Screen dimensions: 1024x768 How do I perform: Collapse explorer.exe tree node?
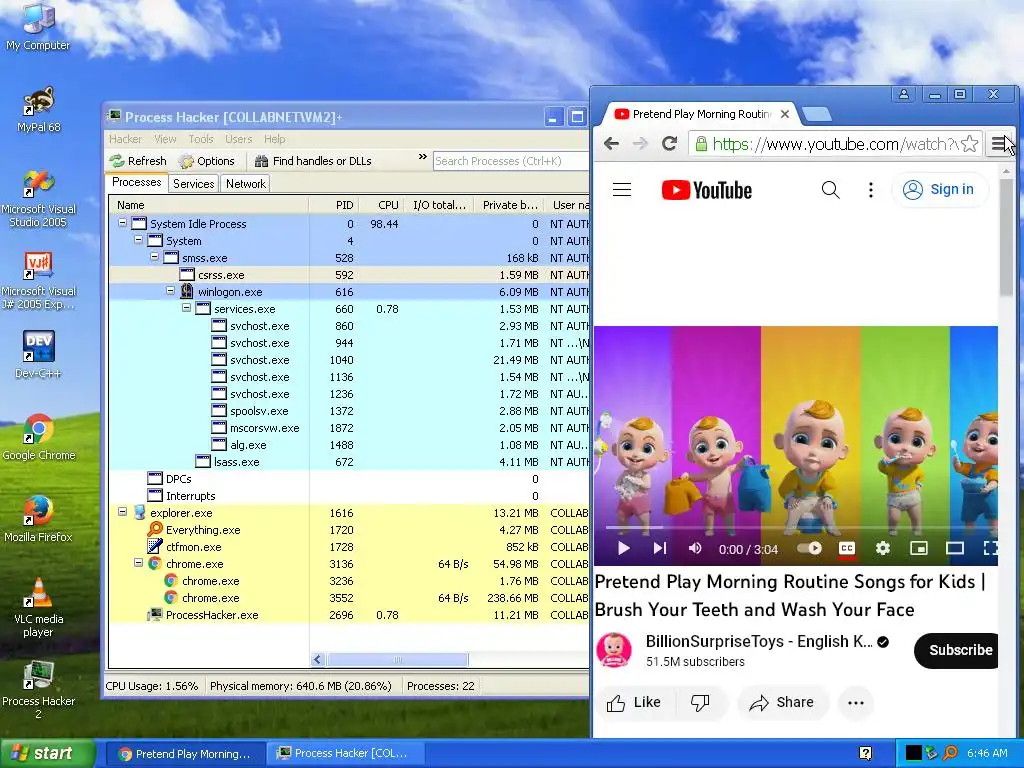coord(122,511)
